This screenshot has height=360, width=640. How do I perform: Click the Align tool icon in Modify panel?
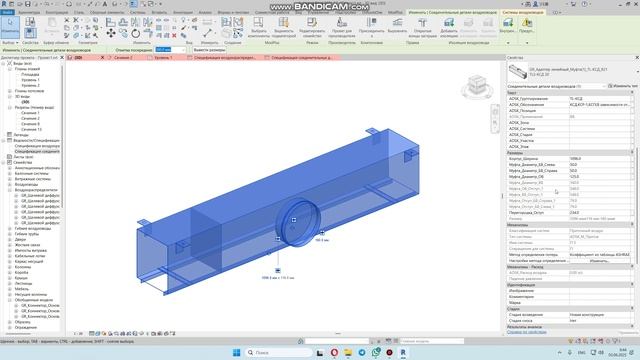111,22
